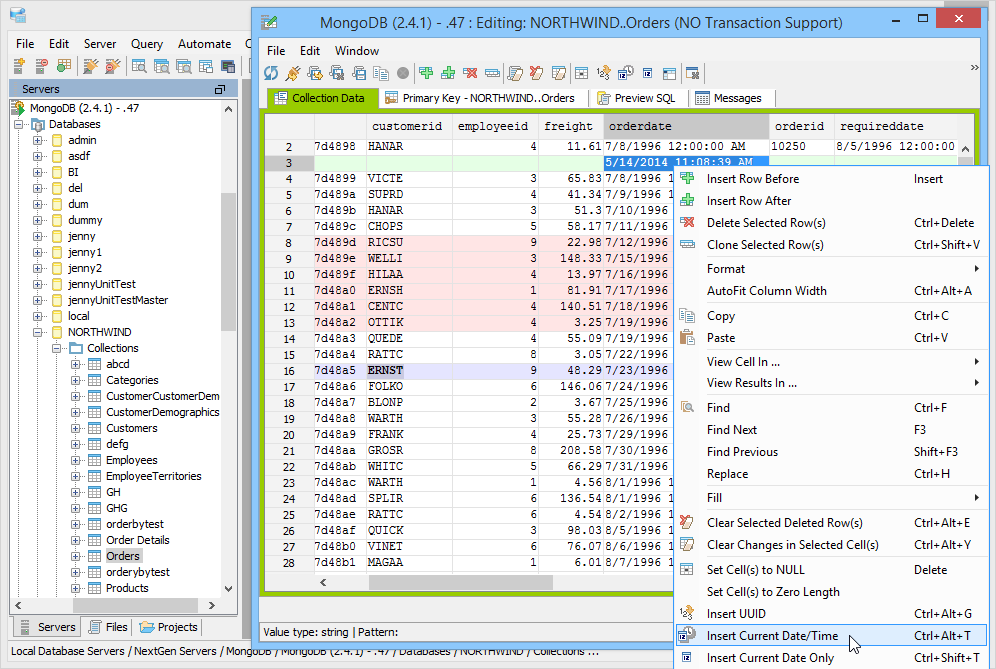Click the table with green circle toolbar icon
Image resolution: width=996 pixels, height=669 pixels.
(x=64, y=66)
